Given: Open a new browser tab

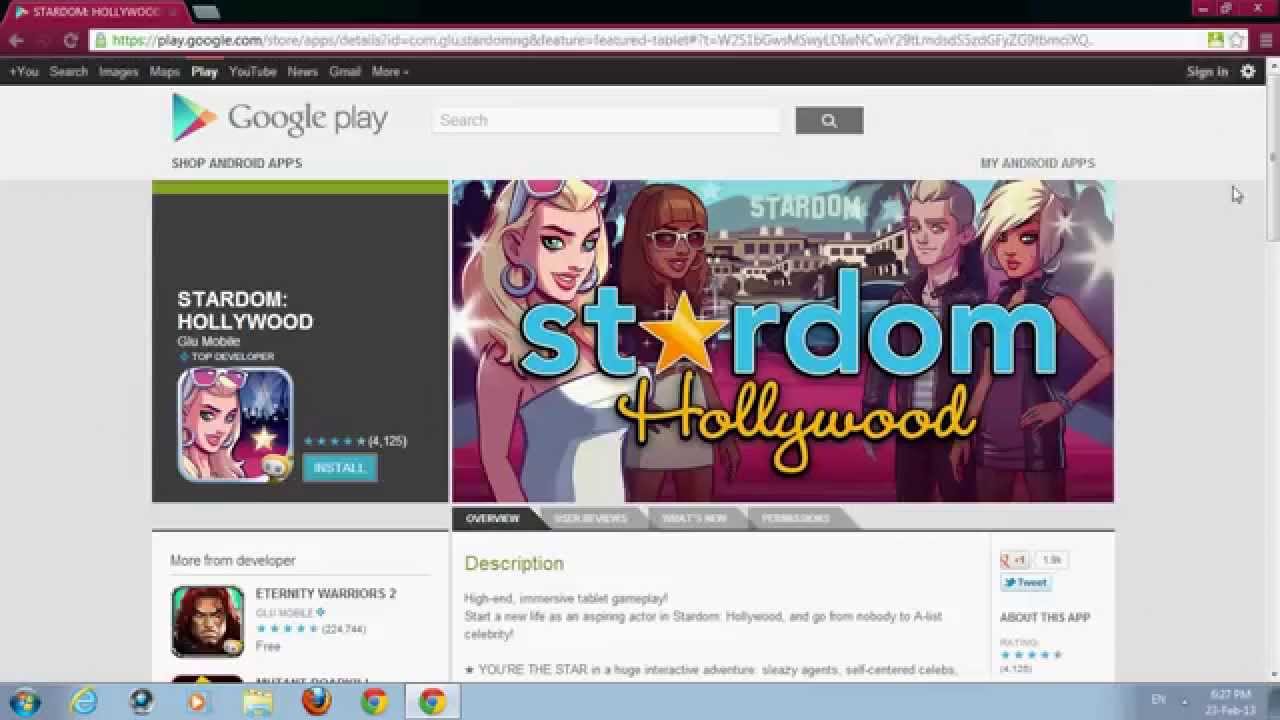Looking at the screenshot, I should (206, 12).
